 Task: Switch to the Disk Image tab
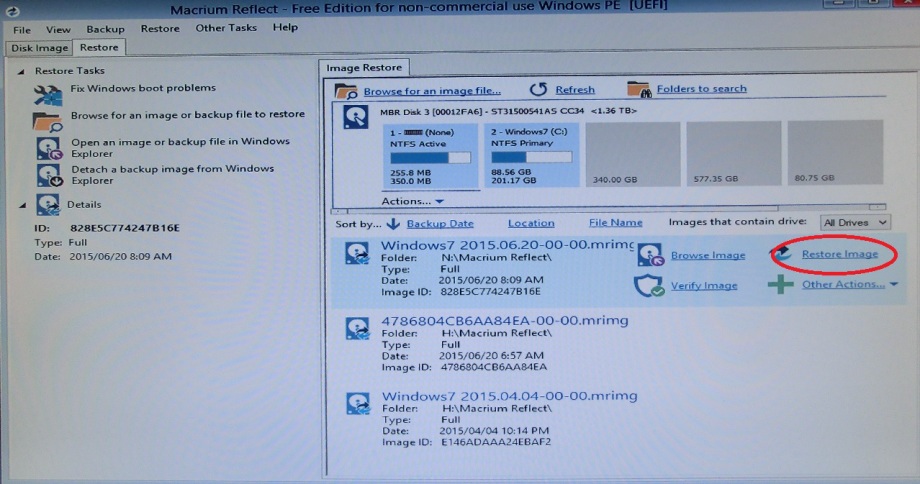click(40, 47)
